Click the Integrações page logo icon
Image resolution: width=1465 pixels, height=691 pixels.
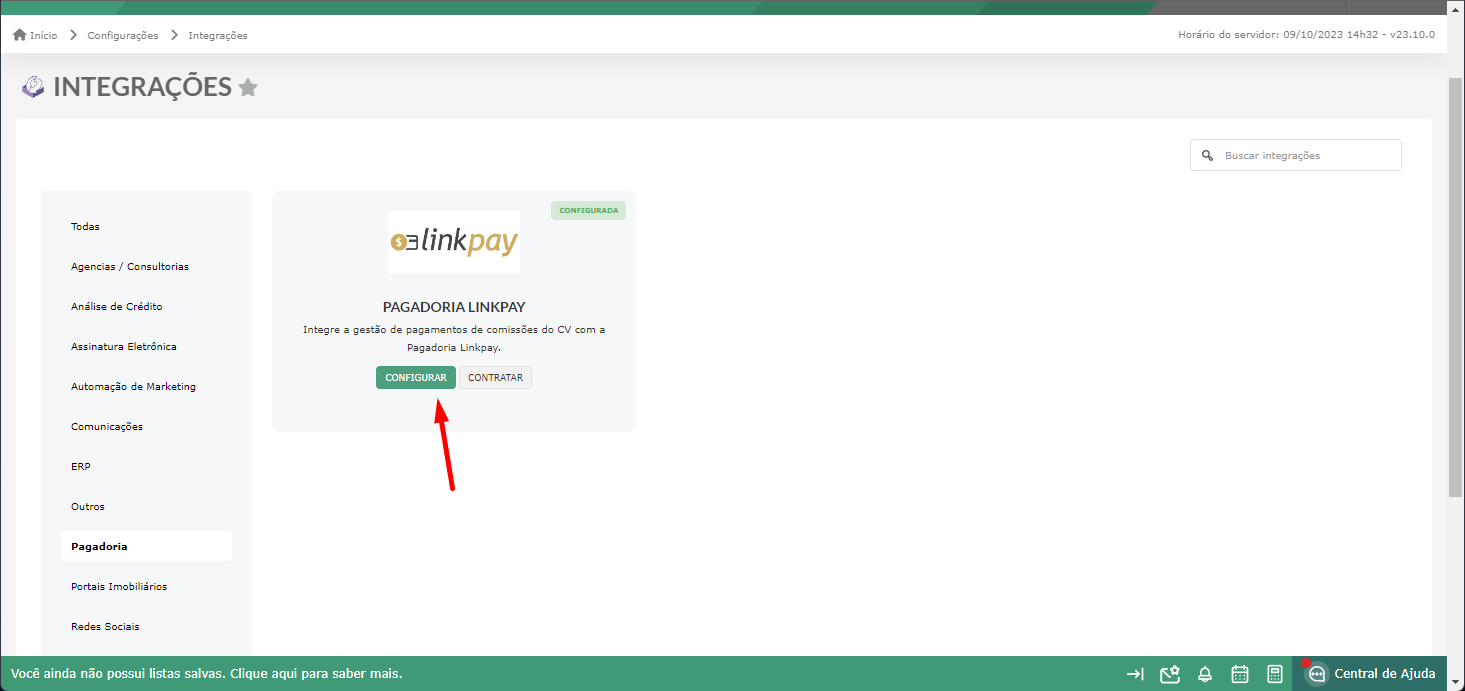(x=33, y=87)
